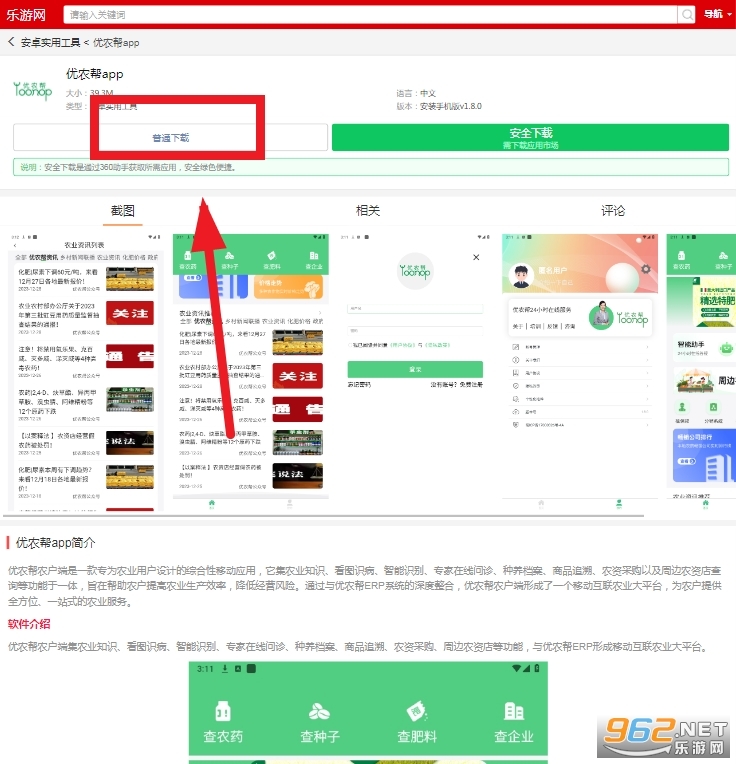Click the back chevron arrow
Screen dimensions: 736x764
click(11, 43)
